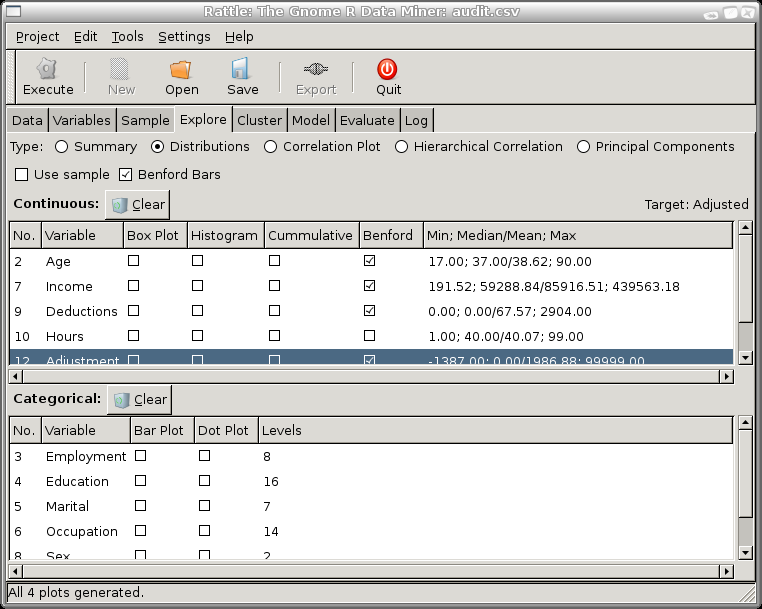
Task: Check Histogram for Age
Action: click(x=197, y=261)
